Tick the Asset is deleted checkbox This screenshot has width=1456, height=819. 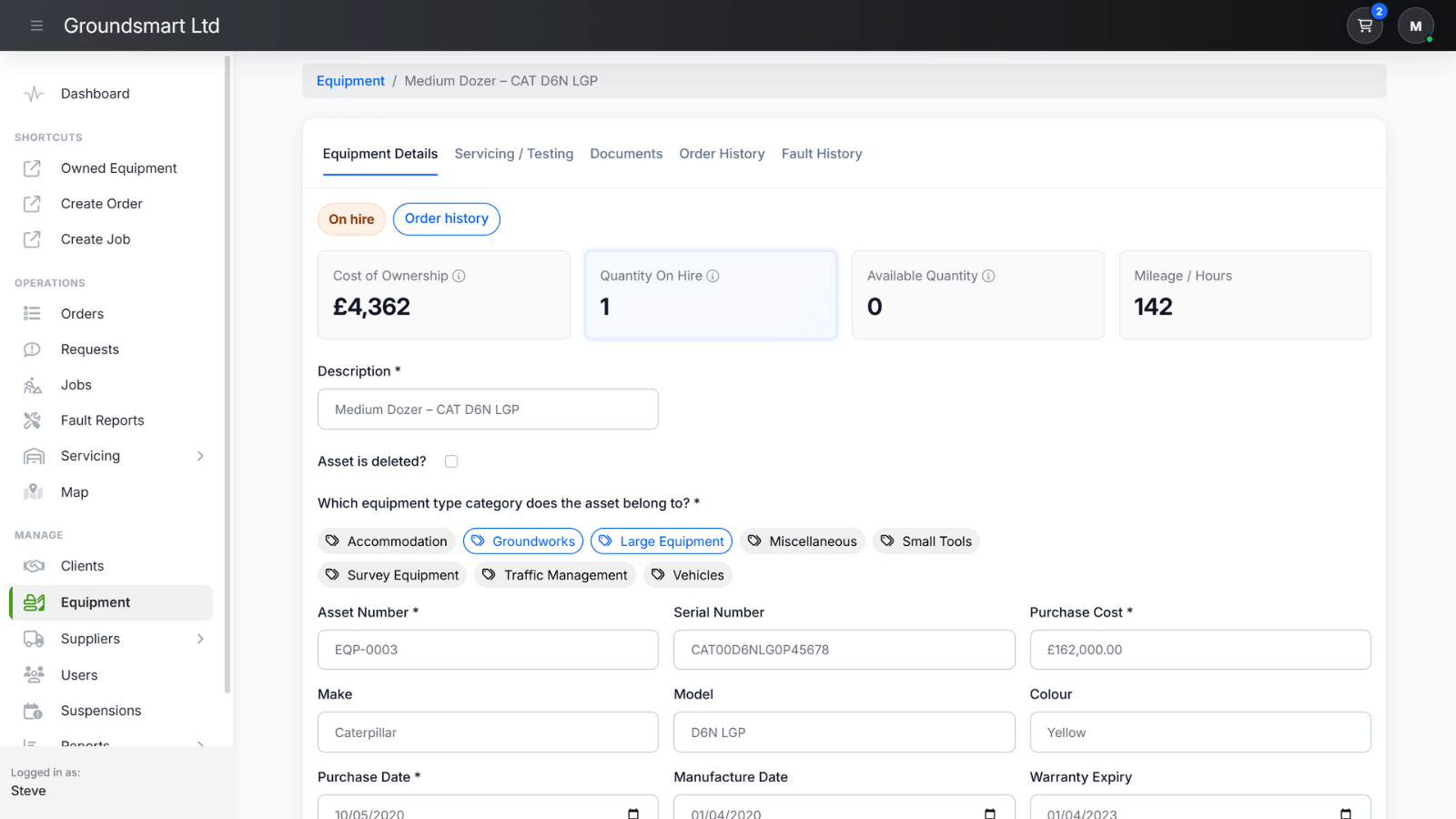point(451,461)
